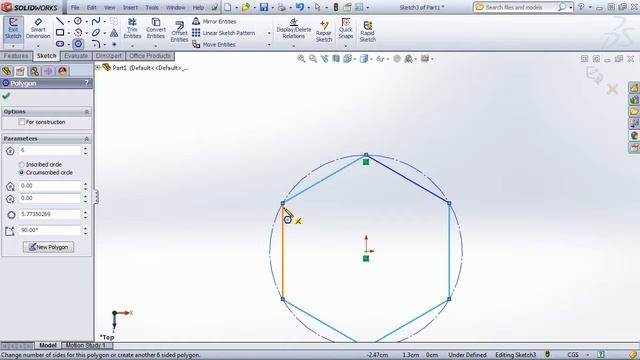Open Line tool dropdown arrow
The width and height of the screenshot is (640, 360).
pyautogui.click(x=68, y=21)
